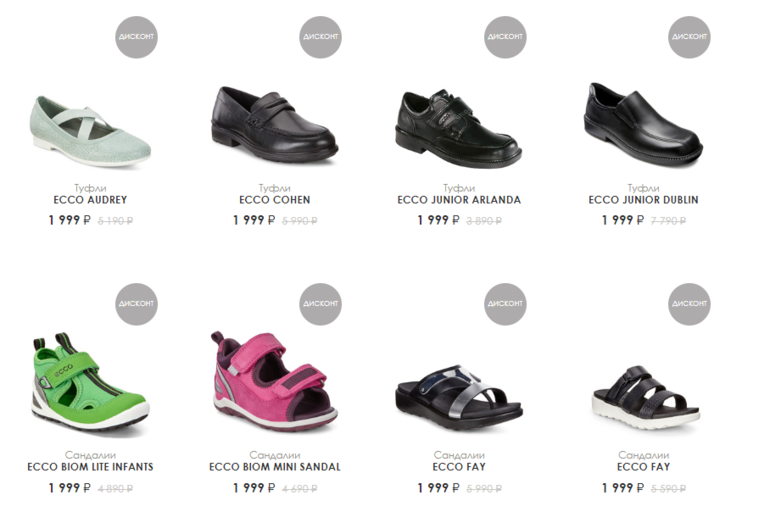Select the ECCO AUDREY product title link
The width and height of the screenshot is (770, 512).
click(90, 200)
